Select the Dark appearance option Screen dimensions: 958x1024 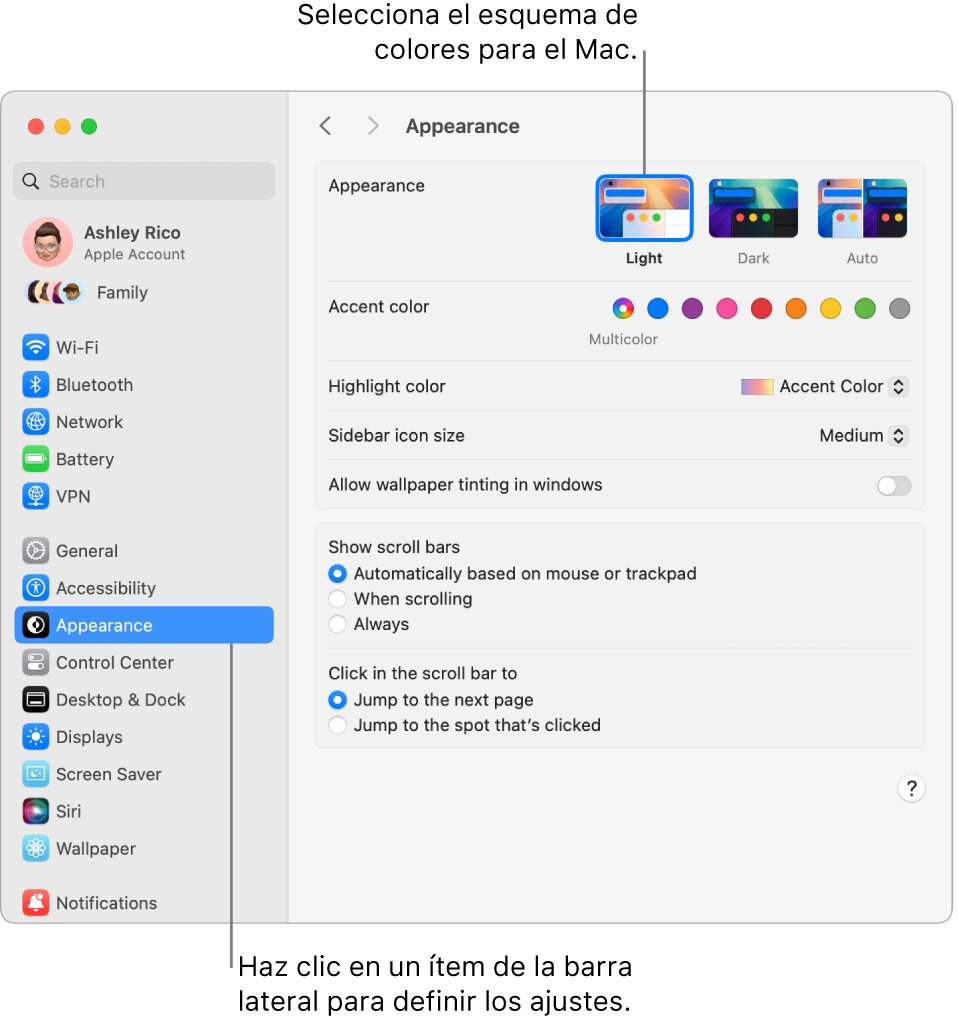click(753, 207)
